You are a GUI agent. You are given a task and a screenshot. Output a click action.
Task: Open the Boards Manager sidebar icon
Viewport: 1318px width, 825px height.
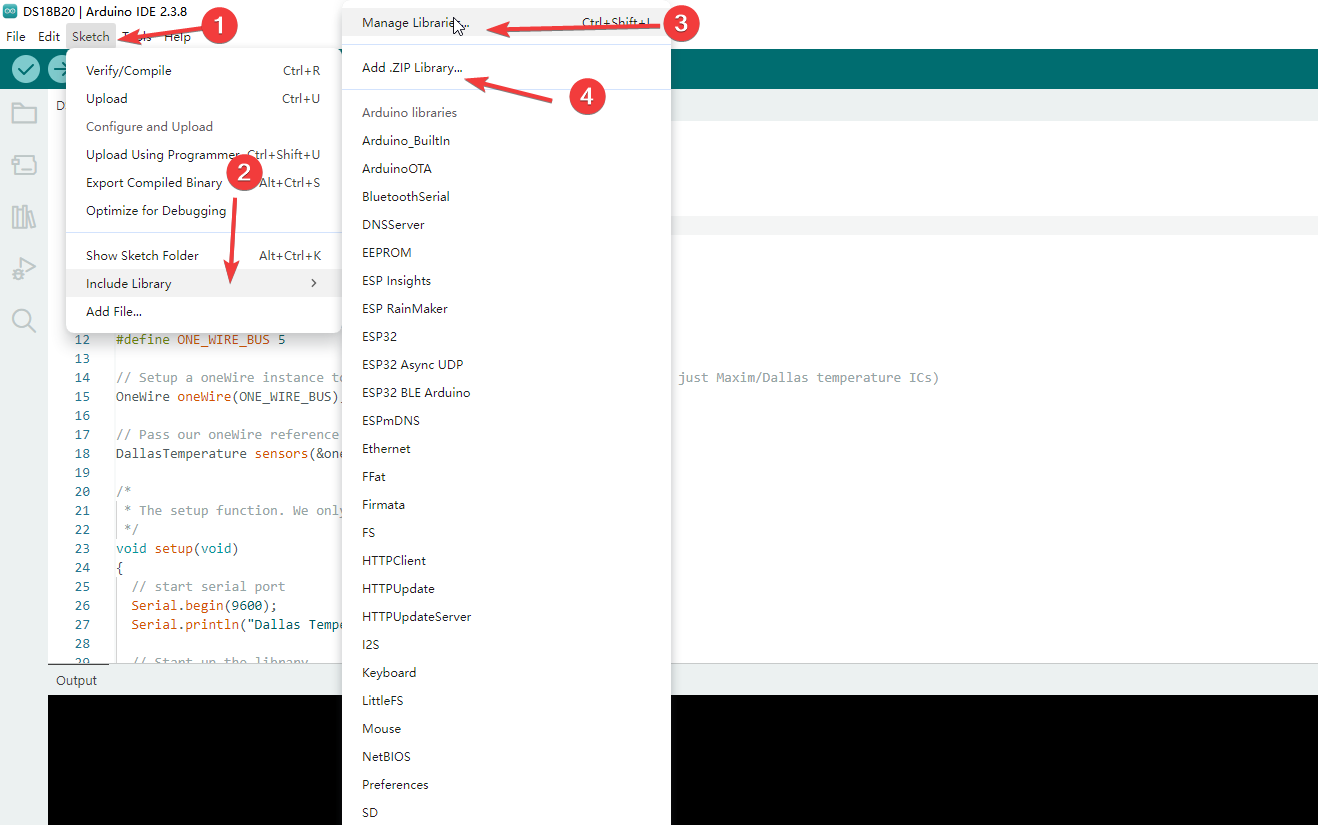24,165
